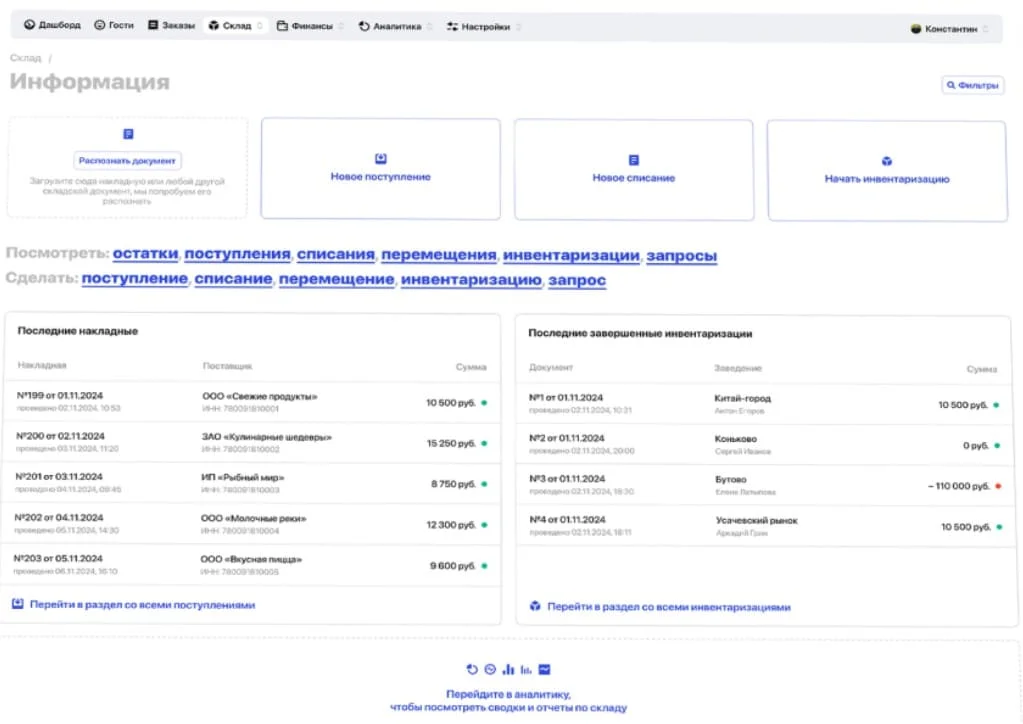Open inventory №3 от 01.11.2024
The image size is (1023, 724).
coord(567,479)
